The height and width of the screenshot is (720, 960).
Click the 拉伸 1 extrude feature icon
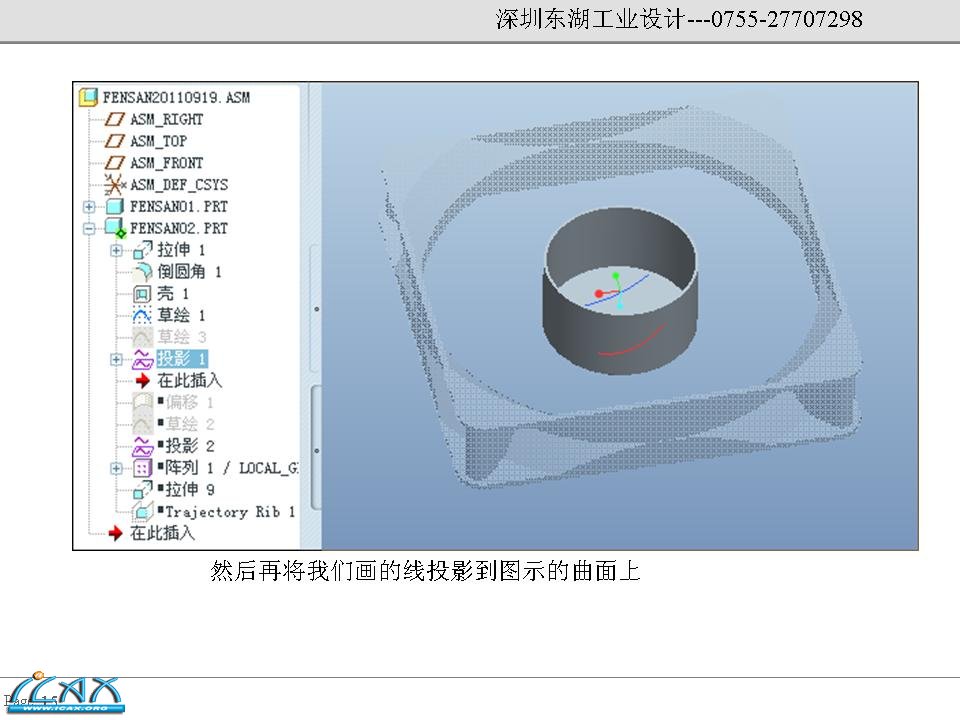(142, 250)
